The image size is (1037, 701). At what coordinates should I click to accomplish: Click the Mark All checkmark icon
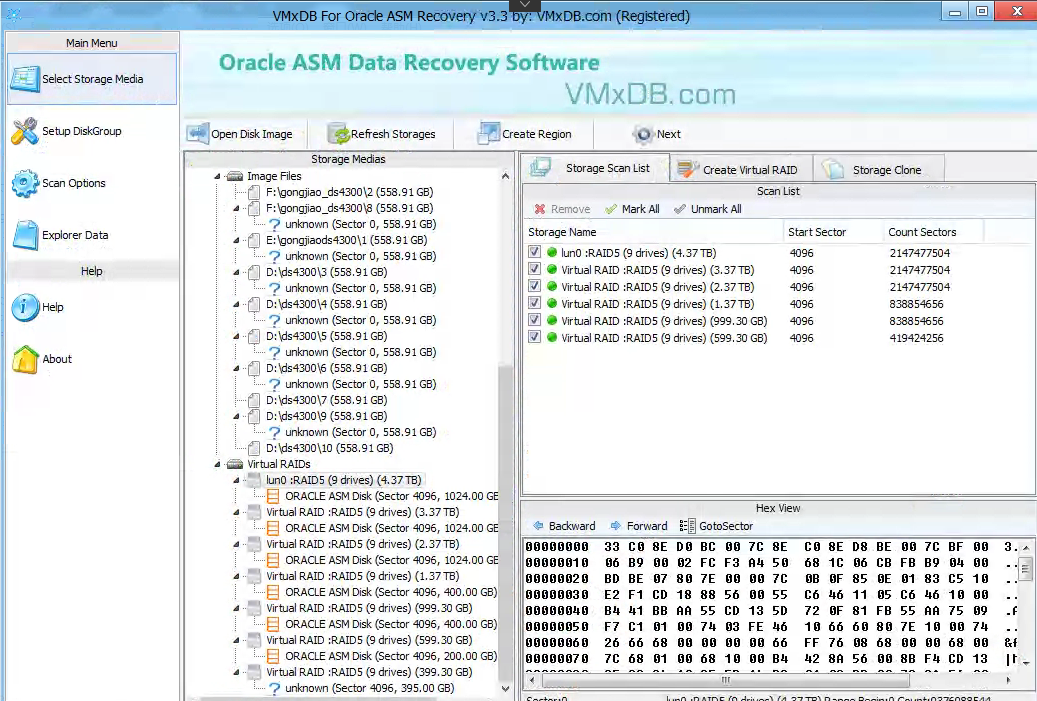(x=611, y=209)
